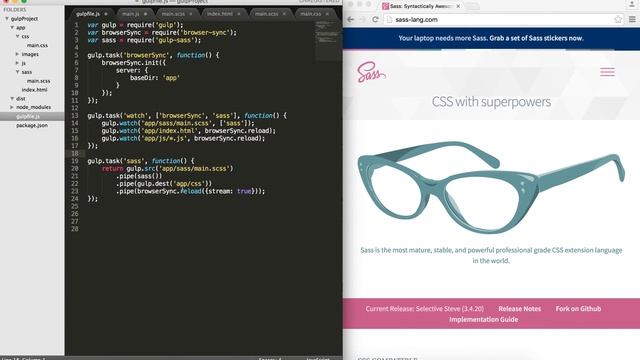The width and height of the screenshot is (640, 360).
Task: Reload the sass-lang.com page
Action: (375, 19)
